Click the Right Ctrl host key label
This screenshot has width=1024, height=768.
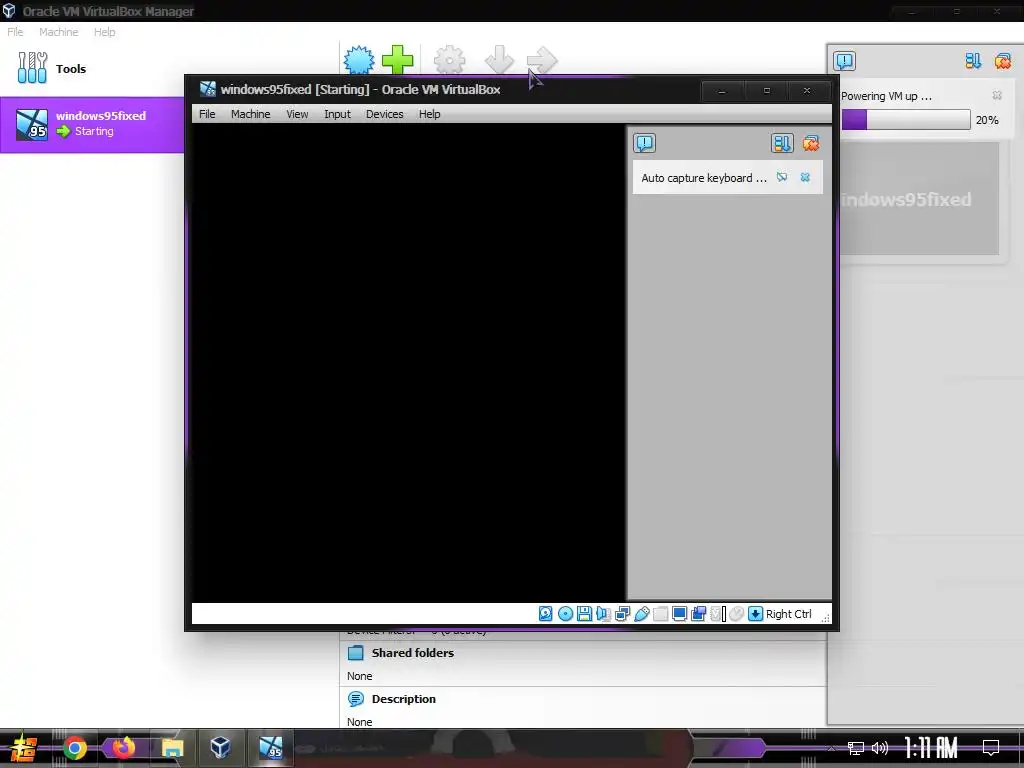pyautogui.click(x=788, y=614)
